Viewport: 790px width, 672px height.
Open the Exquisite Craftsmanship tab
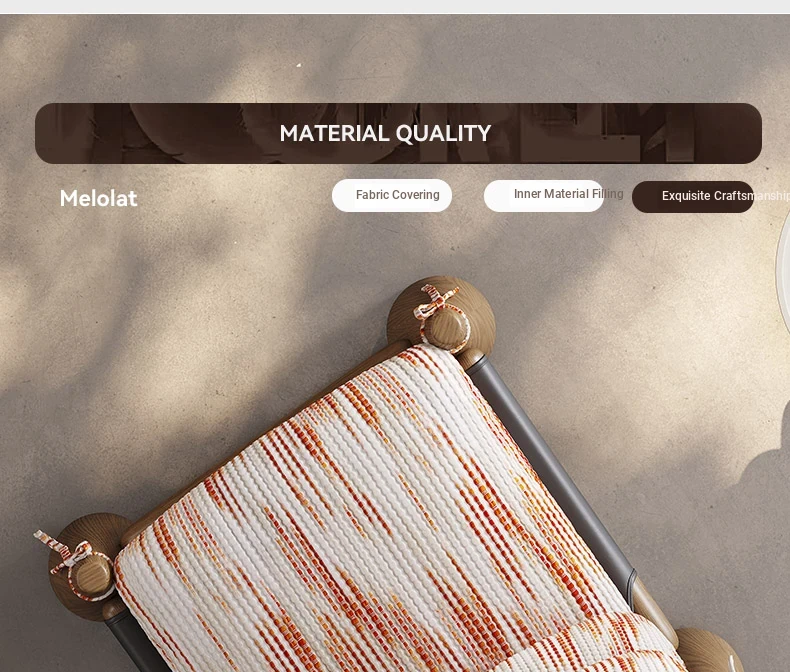tap(693, 196)
